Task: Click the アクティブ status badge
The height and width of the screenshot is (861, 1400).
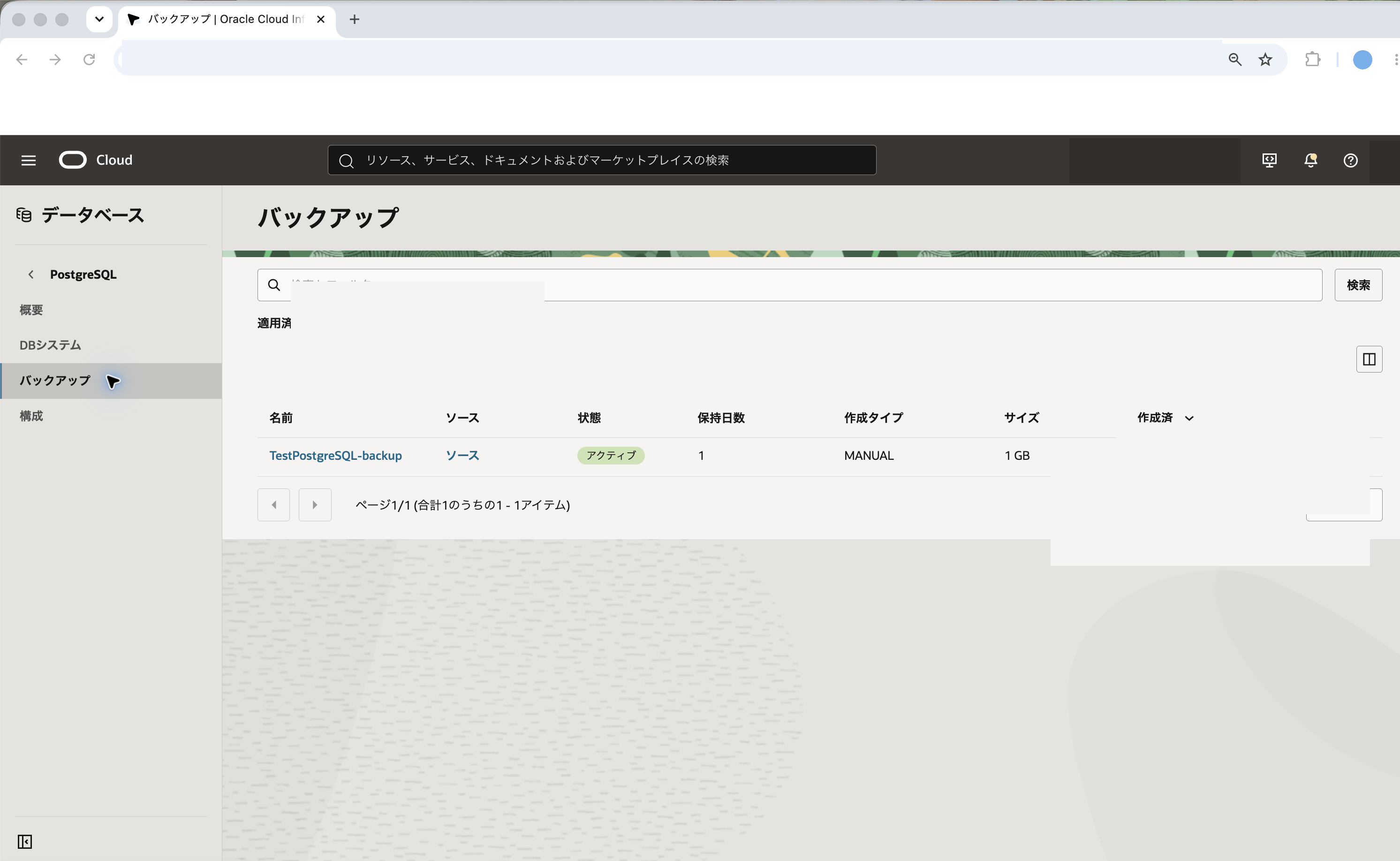Action: coord(611,456)
